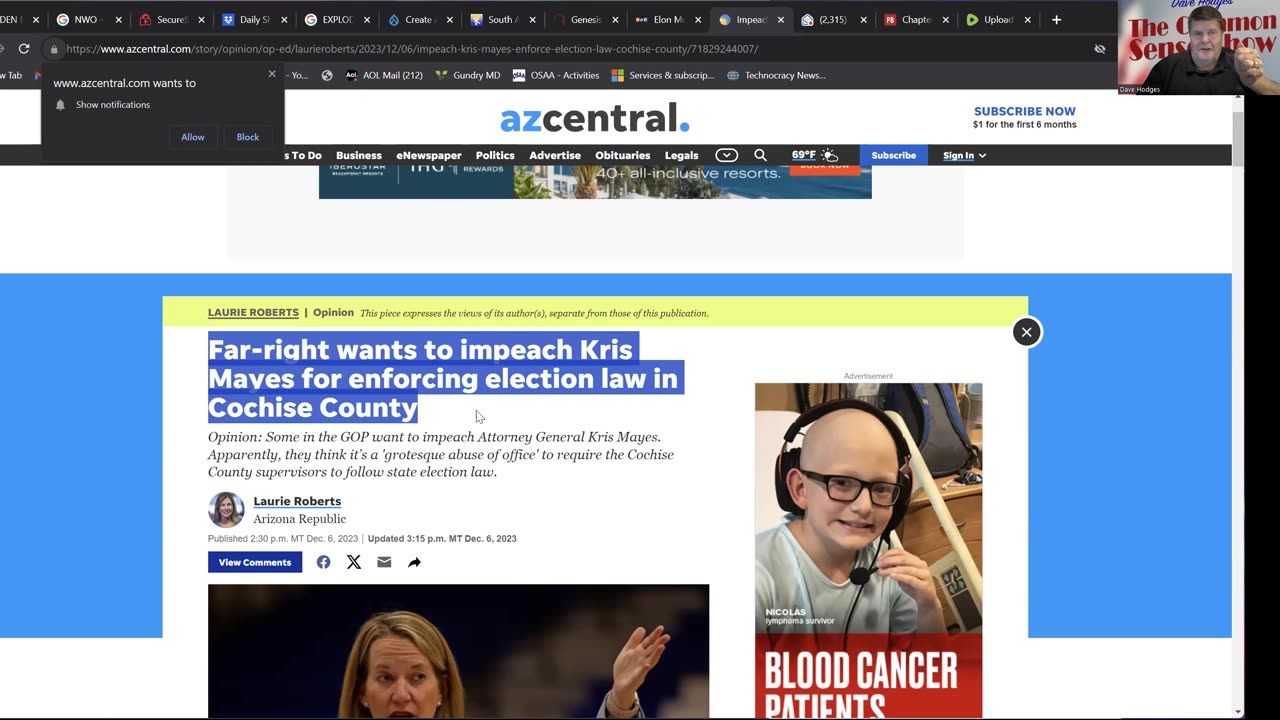Expand the Sign In dropdown
This screenshot has width=1280, height=720.
[964, 155]
